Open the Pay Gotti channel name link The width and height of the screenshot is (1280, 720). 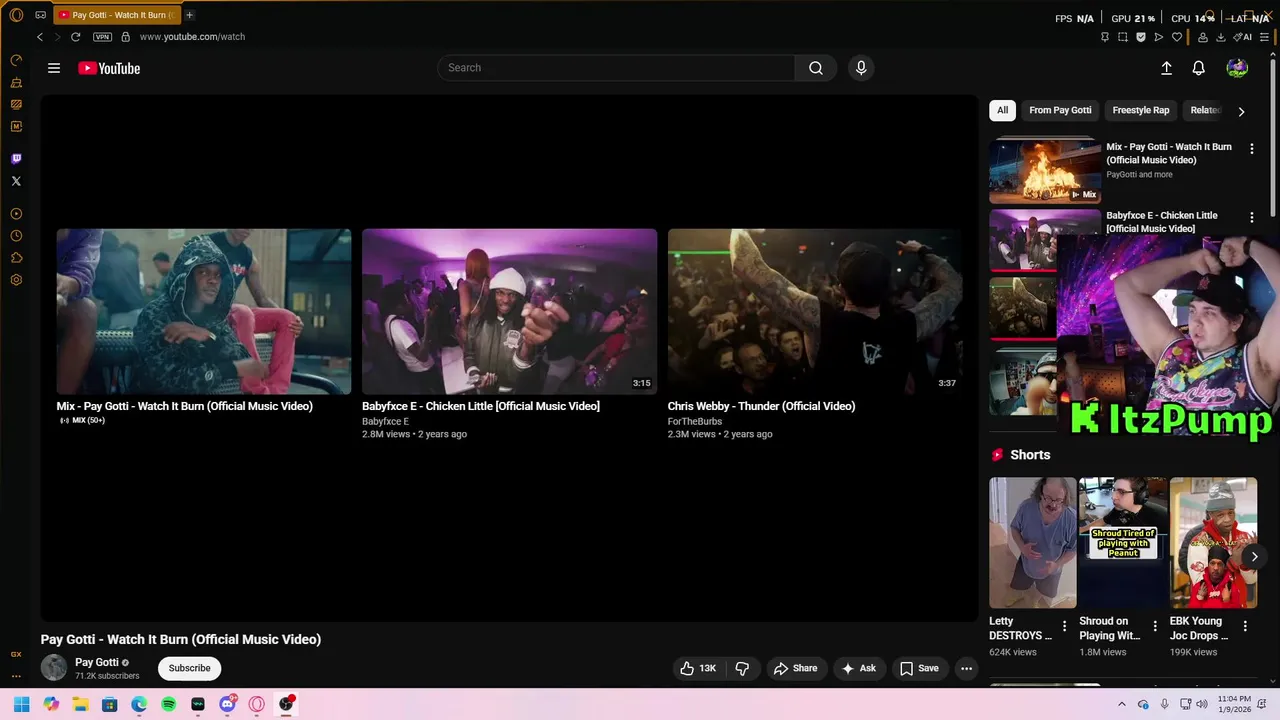point(97,662)
